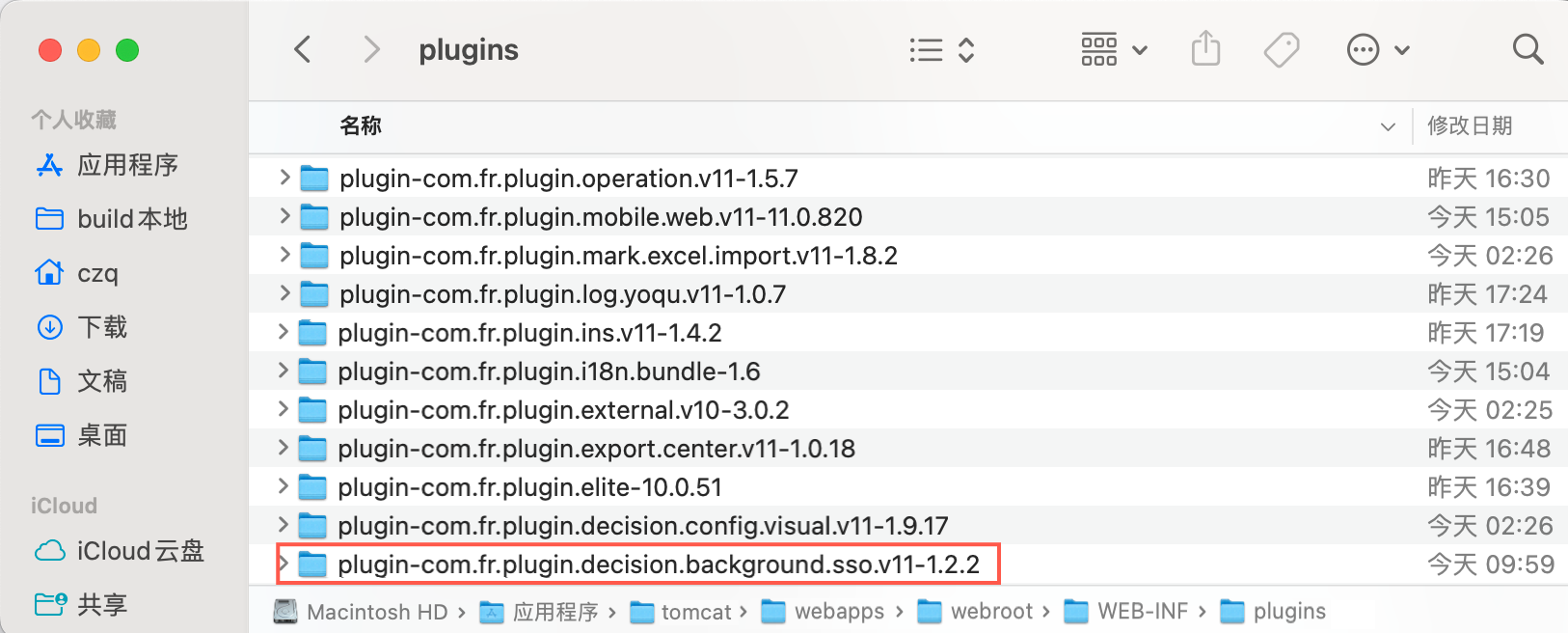Expand the operation.v11-1.5.7 plugin folder
This screenshot has height=633, width=1568.
tap(284, 178)
